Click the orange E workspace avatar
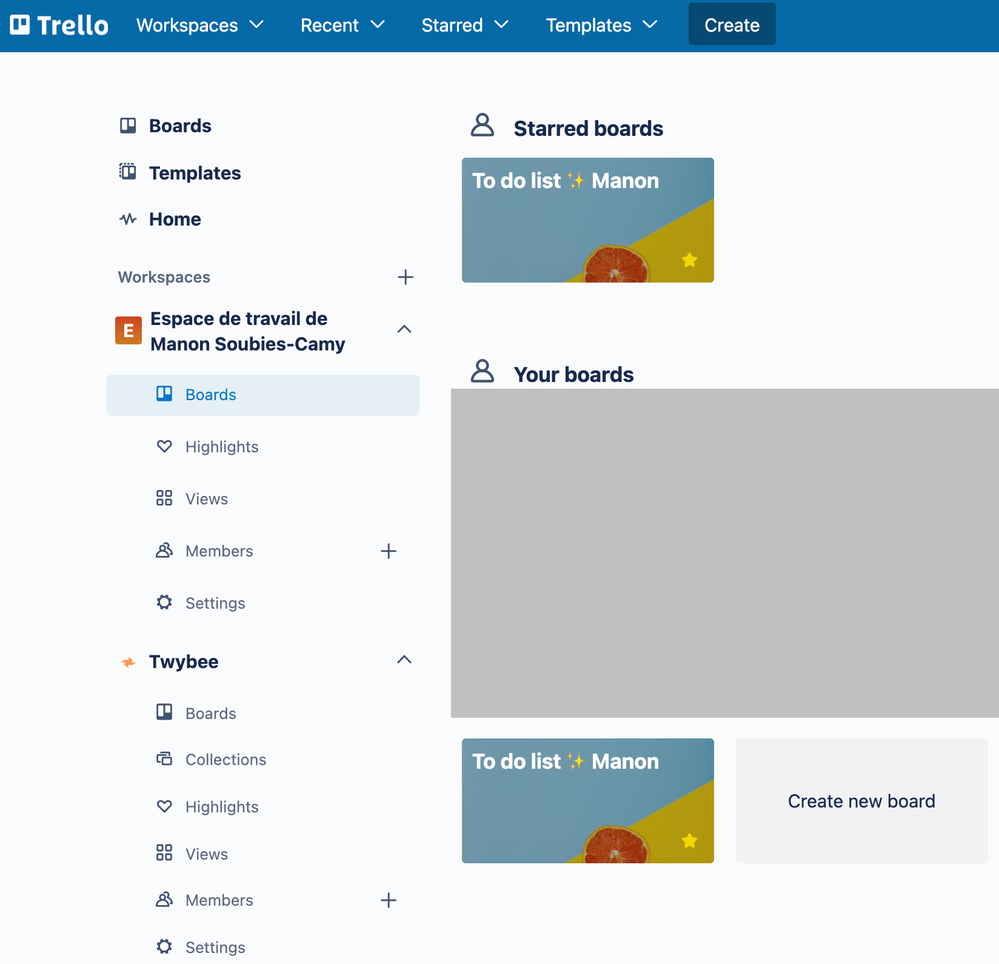 (x=128, y=330)
